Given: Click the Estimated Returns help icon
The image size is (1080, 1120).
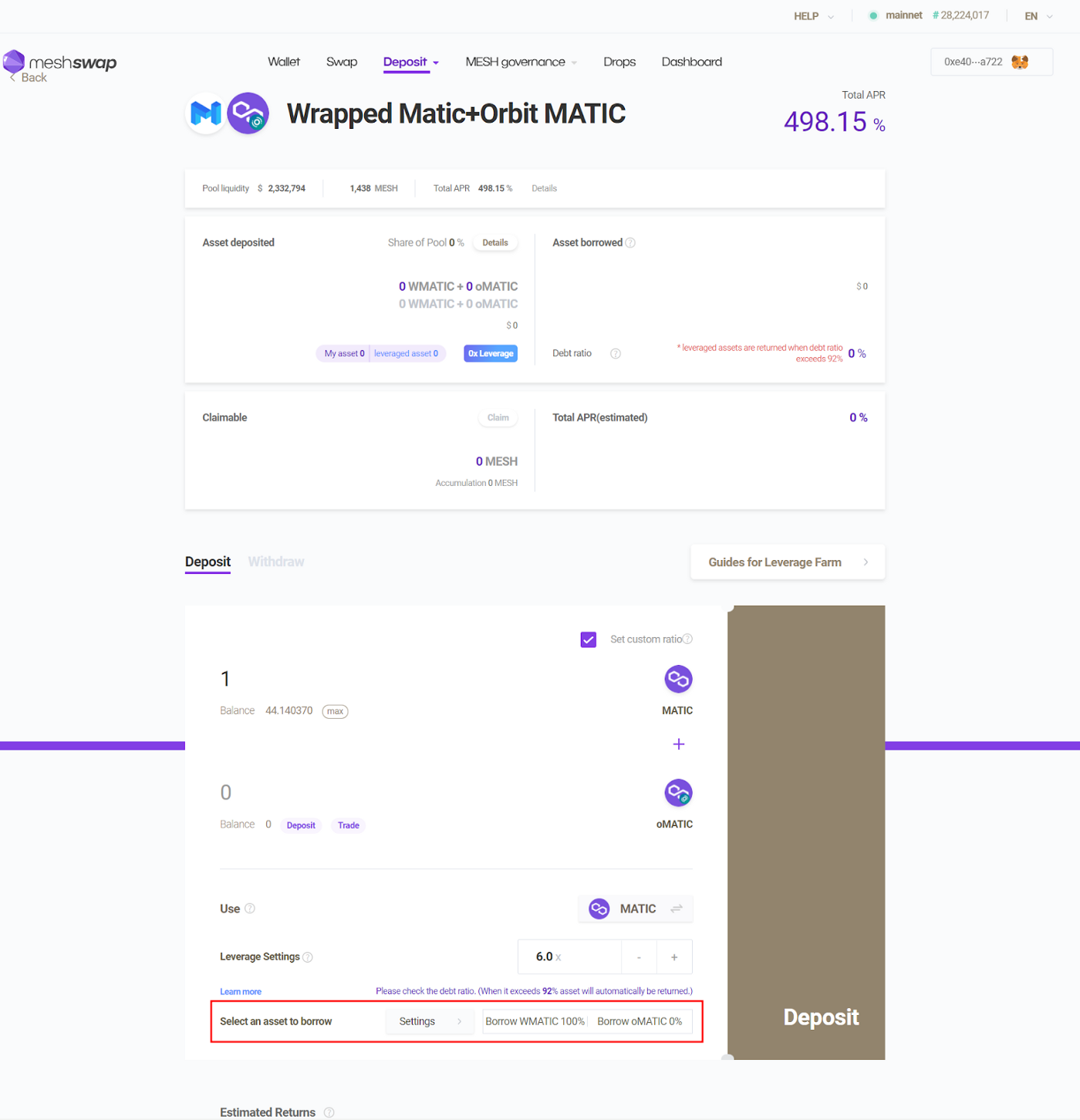Looking at the screenshot, I should pyautogui.click(x=329, y=1112).
